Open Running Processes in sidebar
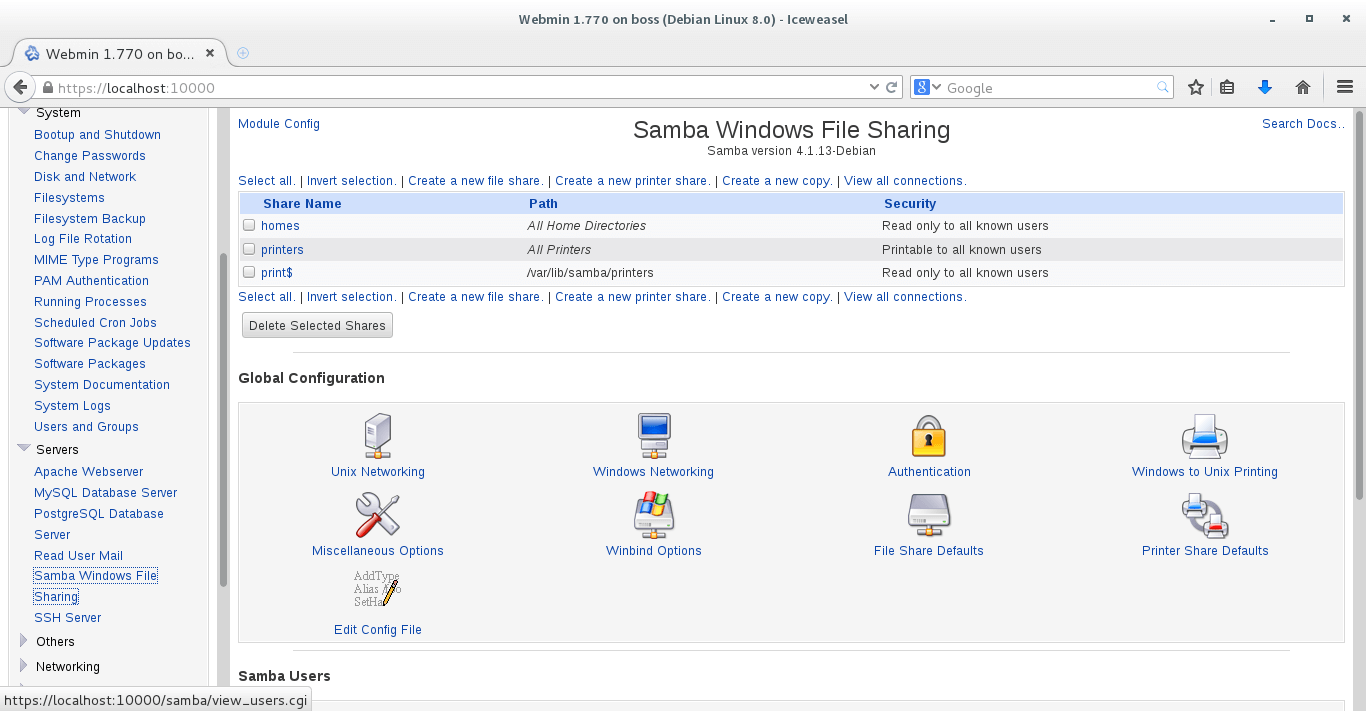The height and width of the screenshot is (711, 1366). 90,301
